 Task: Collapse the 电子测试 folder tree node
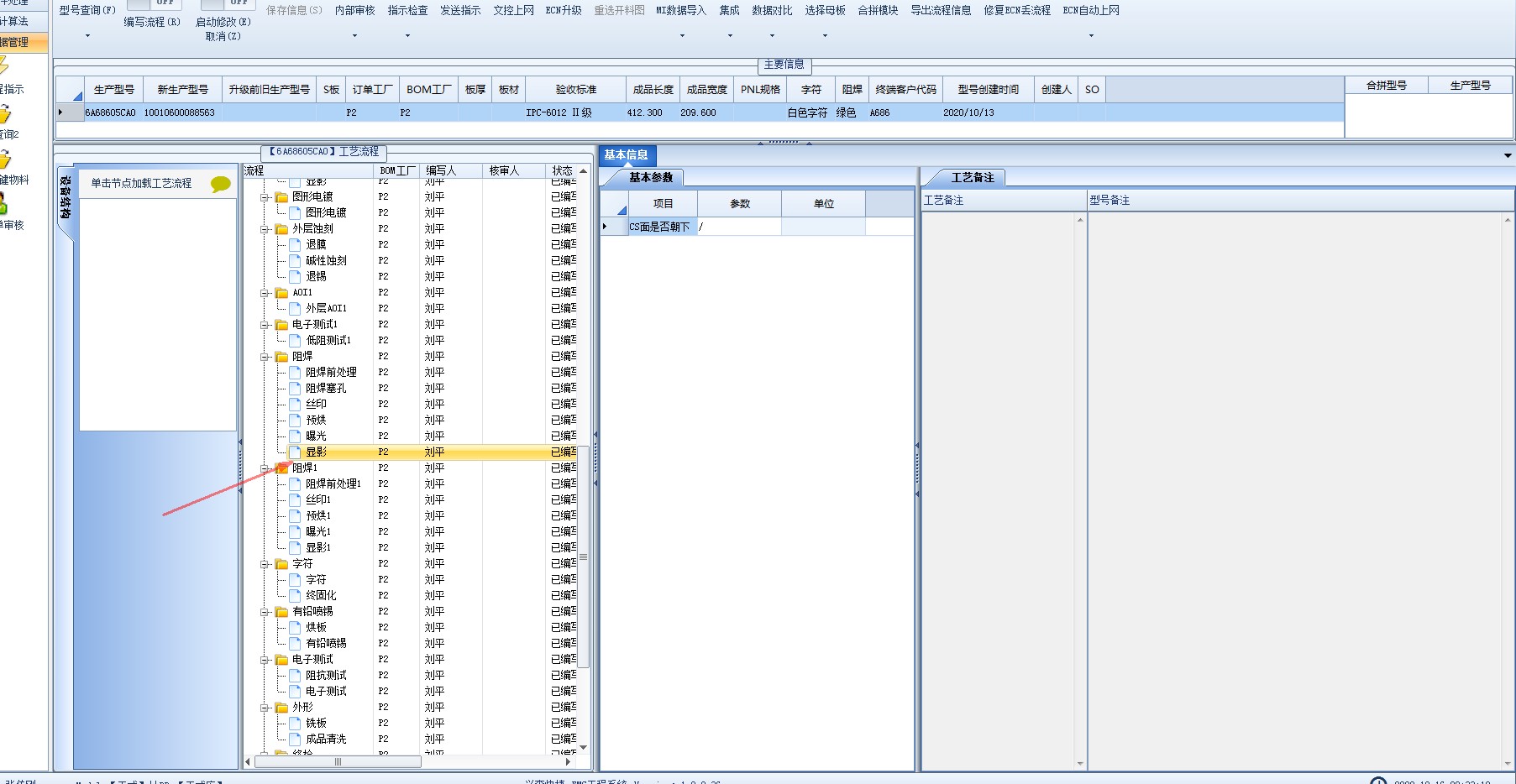(x=265, y=660)
